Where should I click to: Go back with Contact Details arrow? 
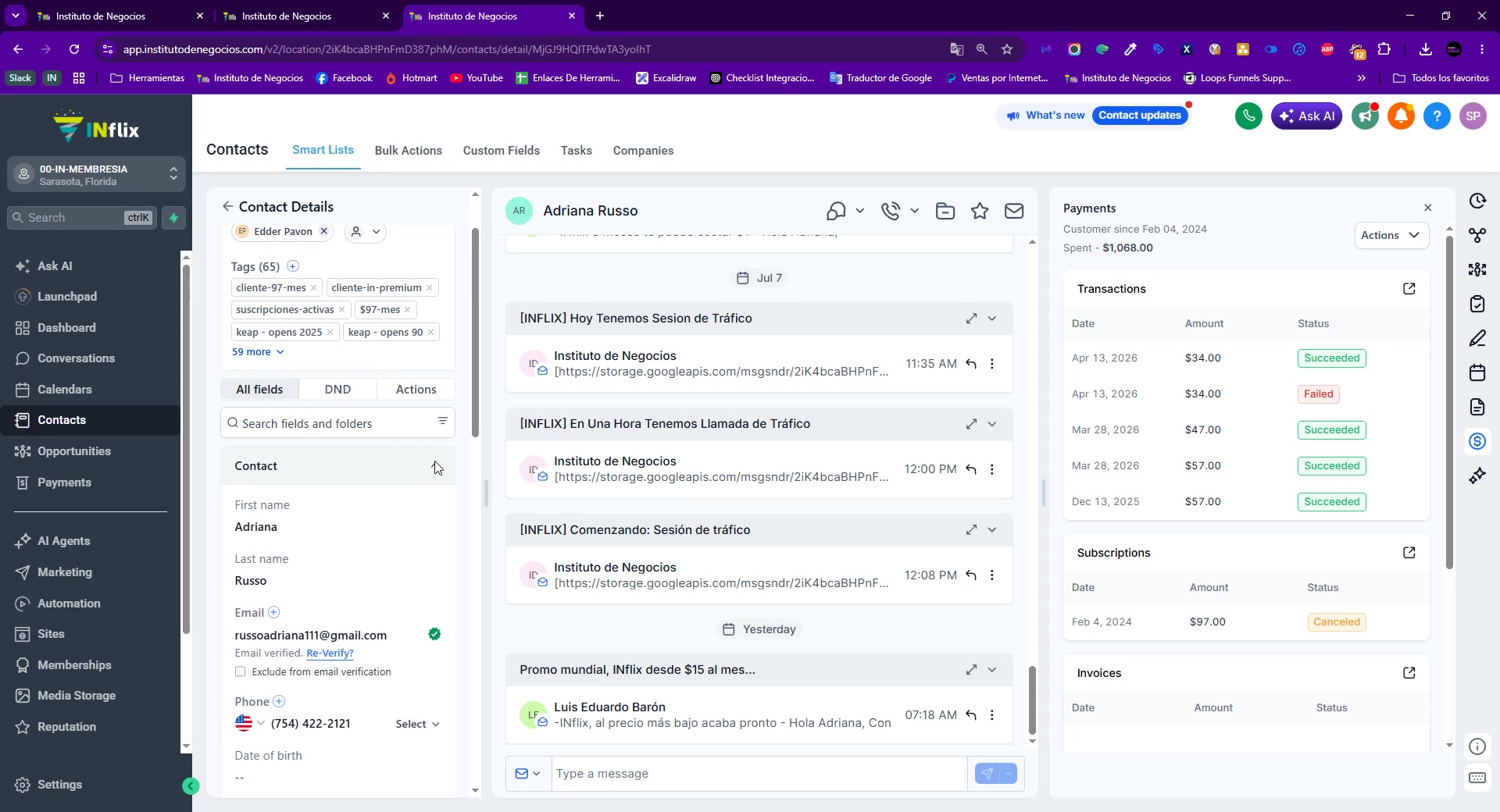(227, 206)
